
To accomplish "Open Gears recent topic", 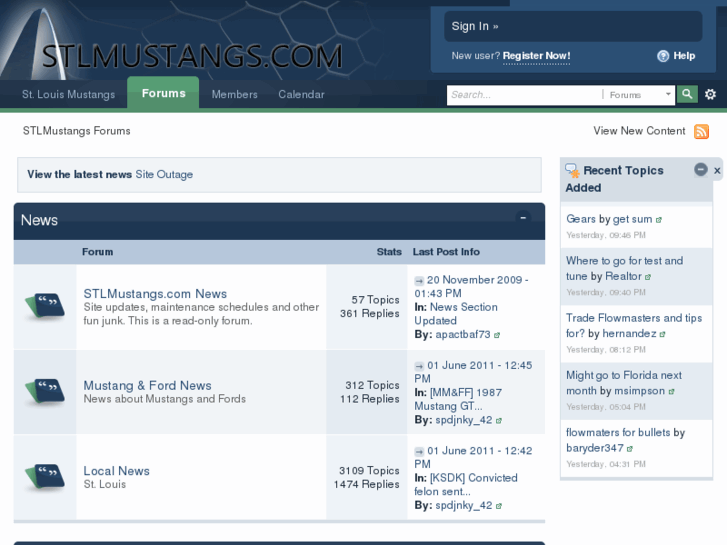I will 581,219.
